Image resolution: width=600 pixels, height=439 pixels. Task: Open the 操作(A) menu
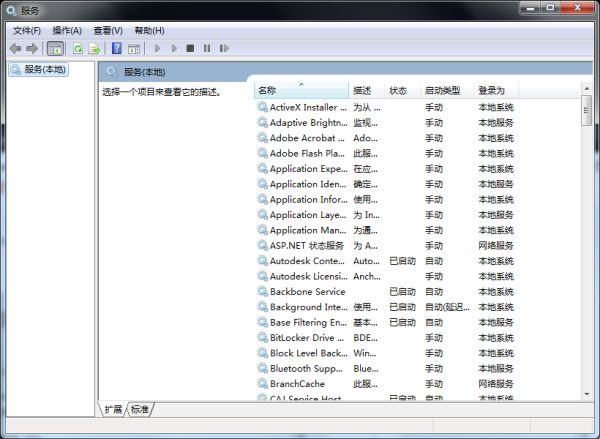pyautogui.click(x=67, y=31)
